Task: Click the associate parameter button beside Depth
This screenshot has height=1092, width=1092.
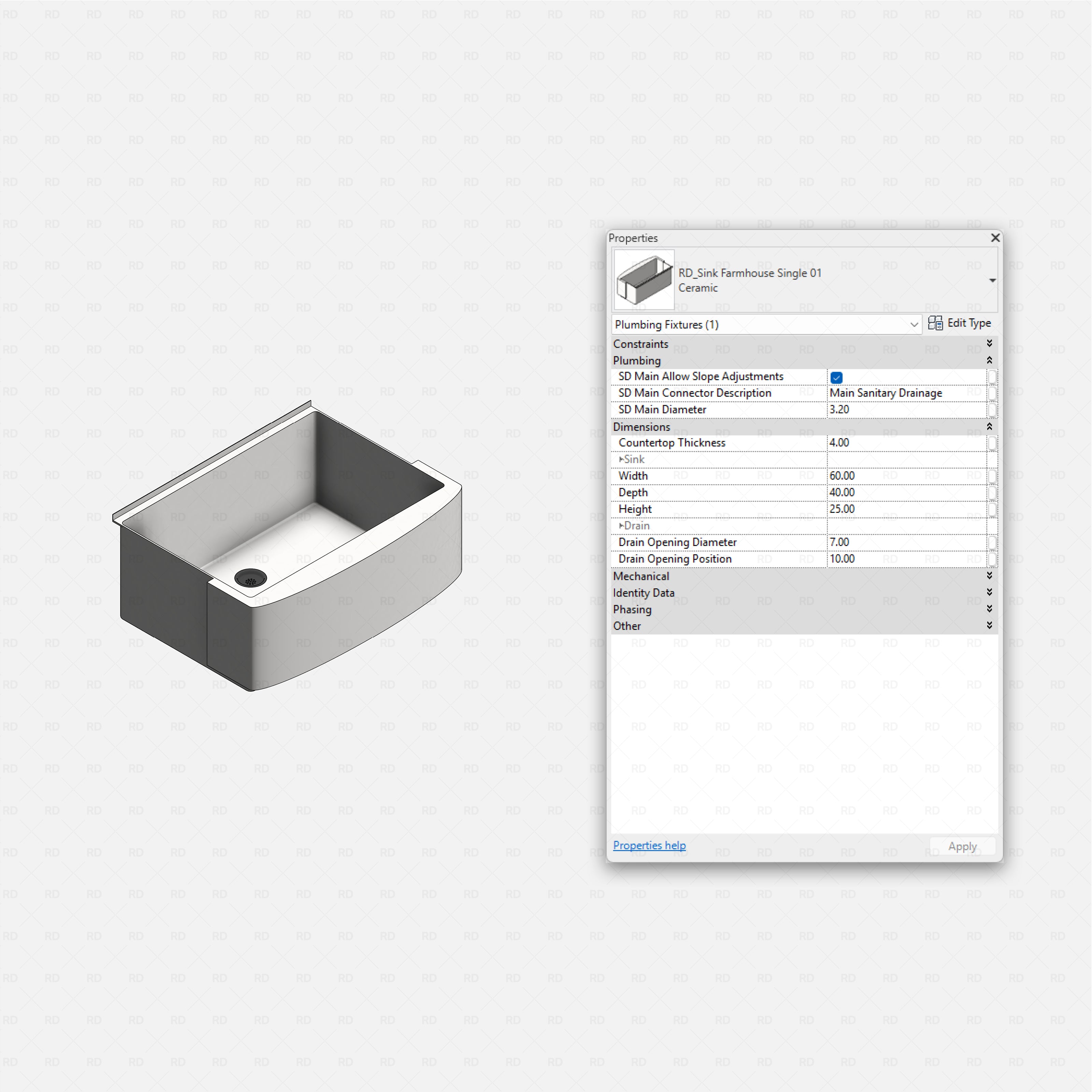Action: pyautogui.click(x=993, y=492)
